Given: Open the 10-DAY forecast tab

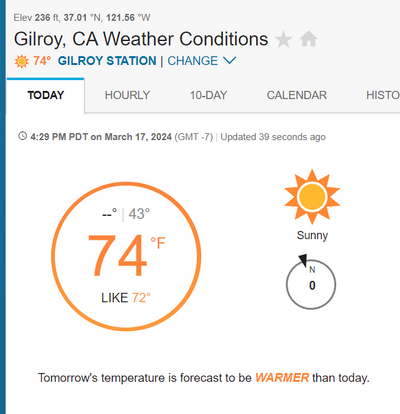Looking at the screenshot, I should [208, 95].
